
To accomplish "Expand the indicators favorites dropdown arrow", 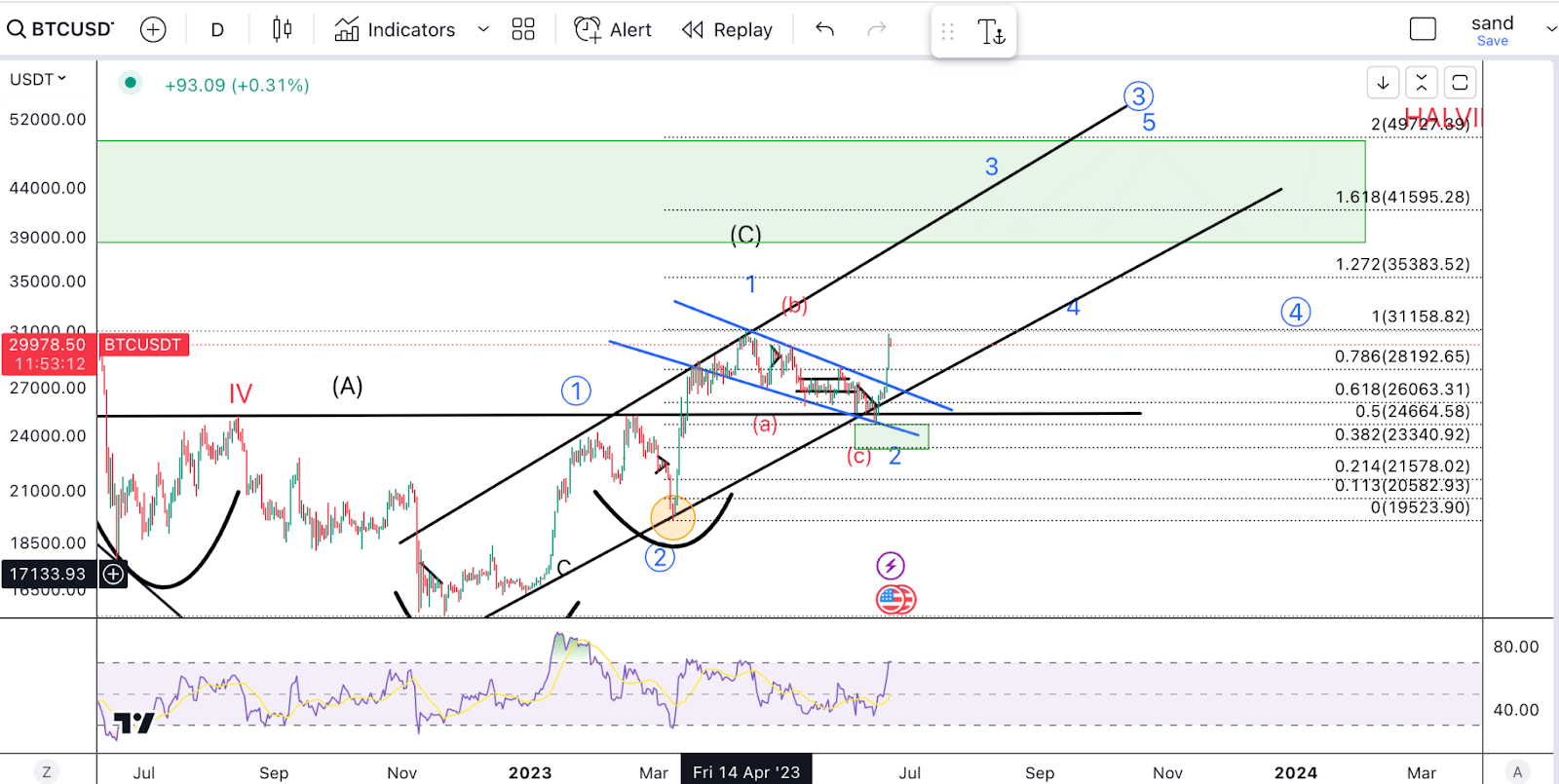I will coord(483,29).
